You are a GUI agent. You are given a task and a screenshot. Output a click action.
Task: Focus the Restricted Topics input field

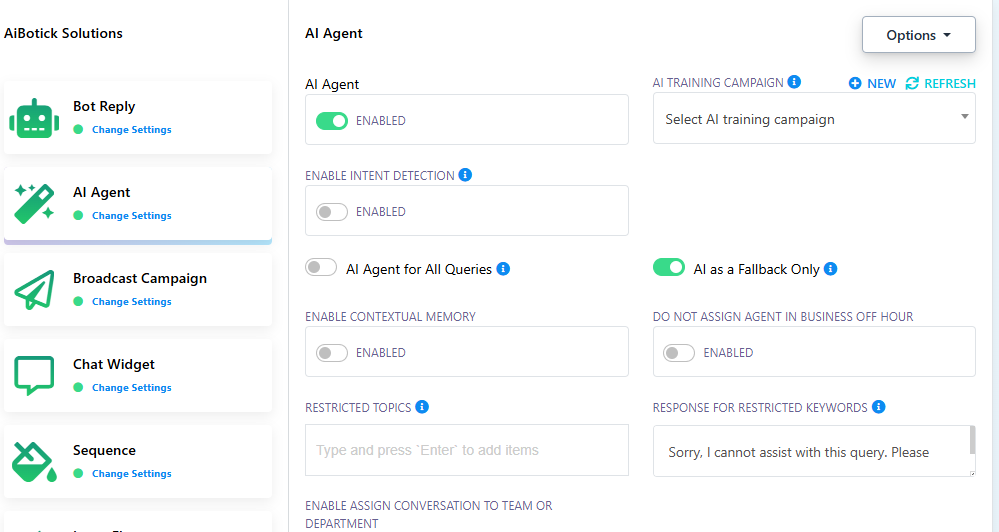click(x=467, y=450)
